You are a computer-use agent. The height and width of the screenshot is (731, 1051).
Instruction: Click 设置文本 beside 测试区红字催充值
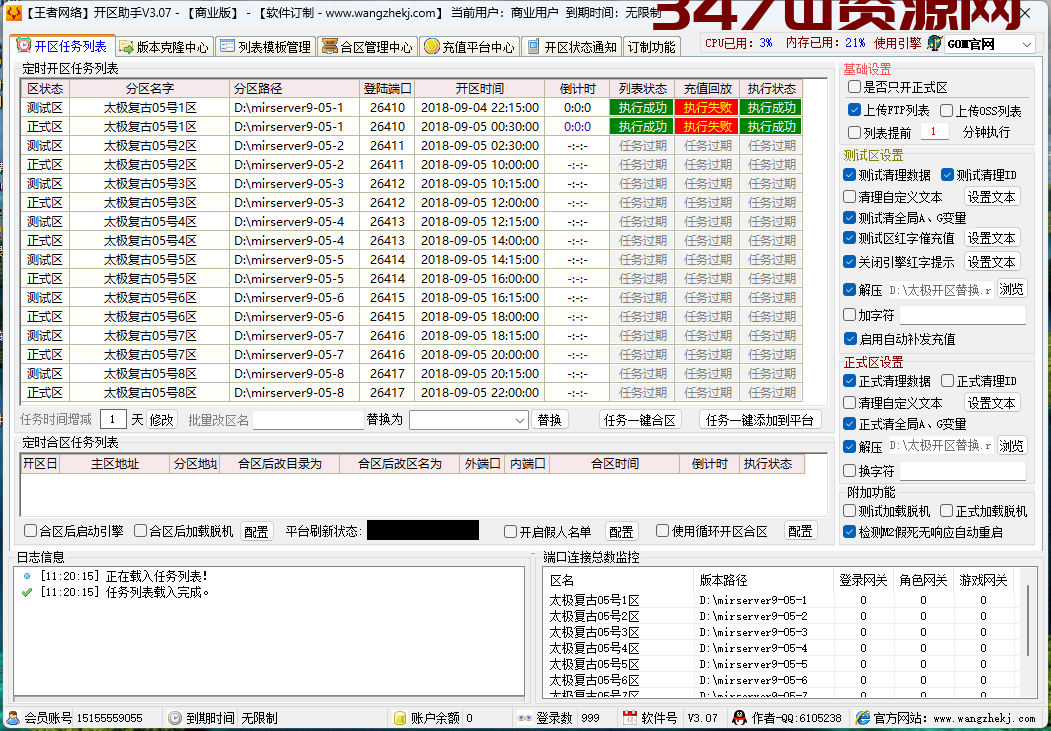(x=992, y=238)
